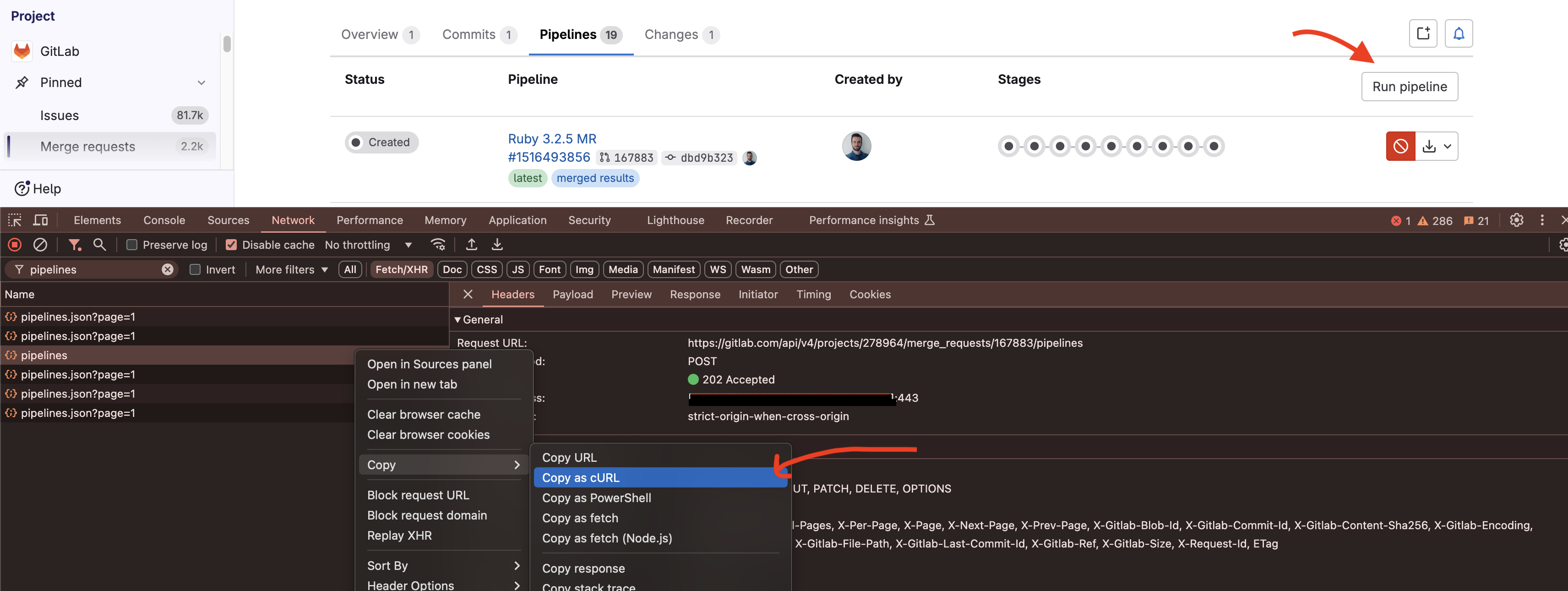Enable Preserve log

(131, 244)
